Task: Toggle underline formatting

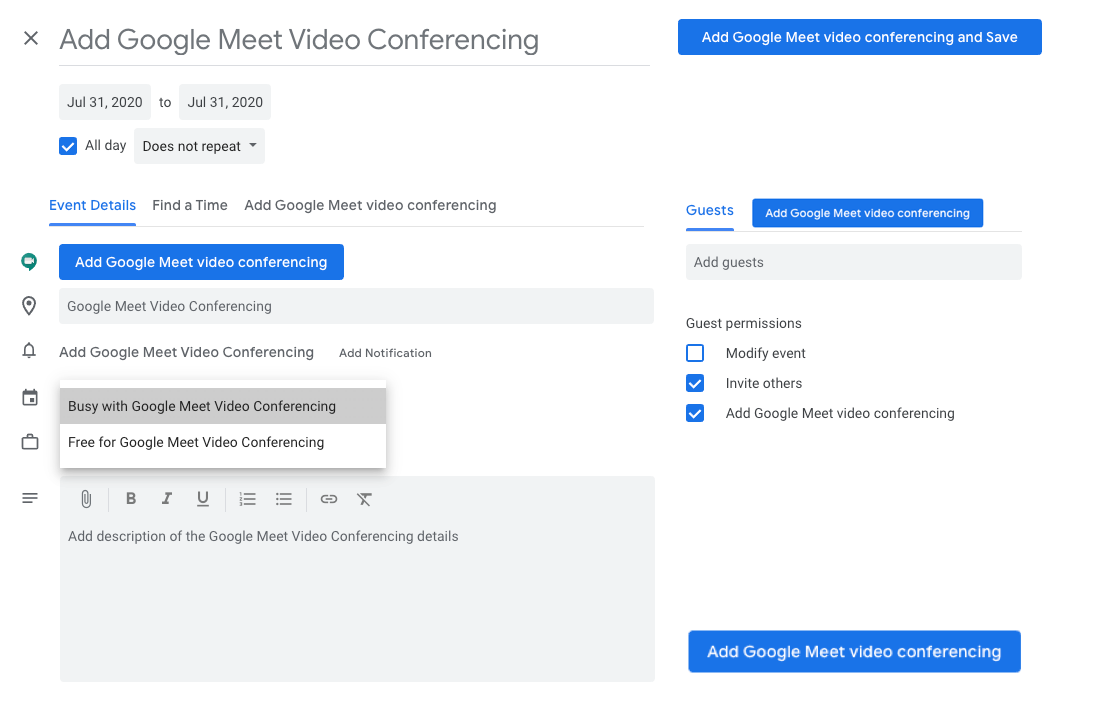Action: (203, 499)
